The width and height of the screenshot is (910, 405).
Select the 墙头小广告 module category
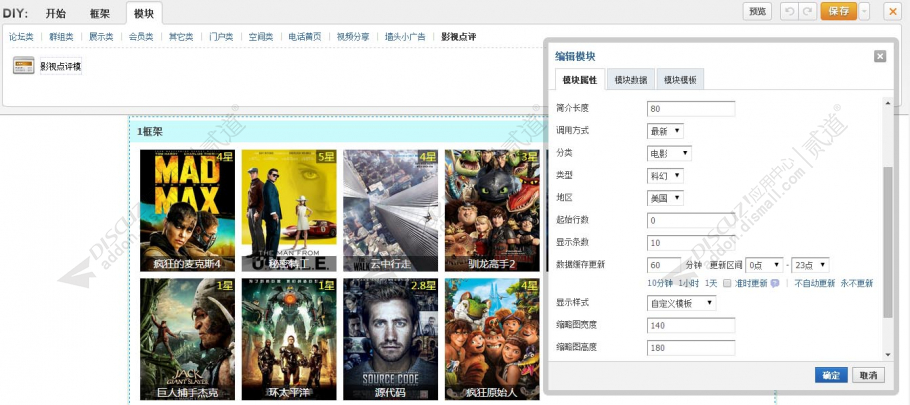click(405, 37)
